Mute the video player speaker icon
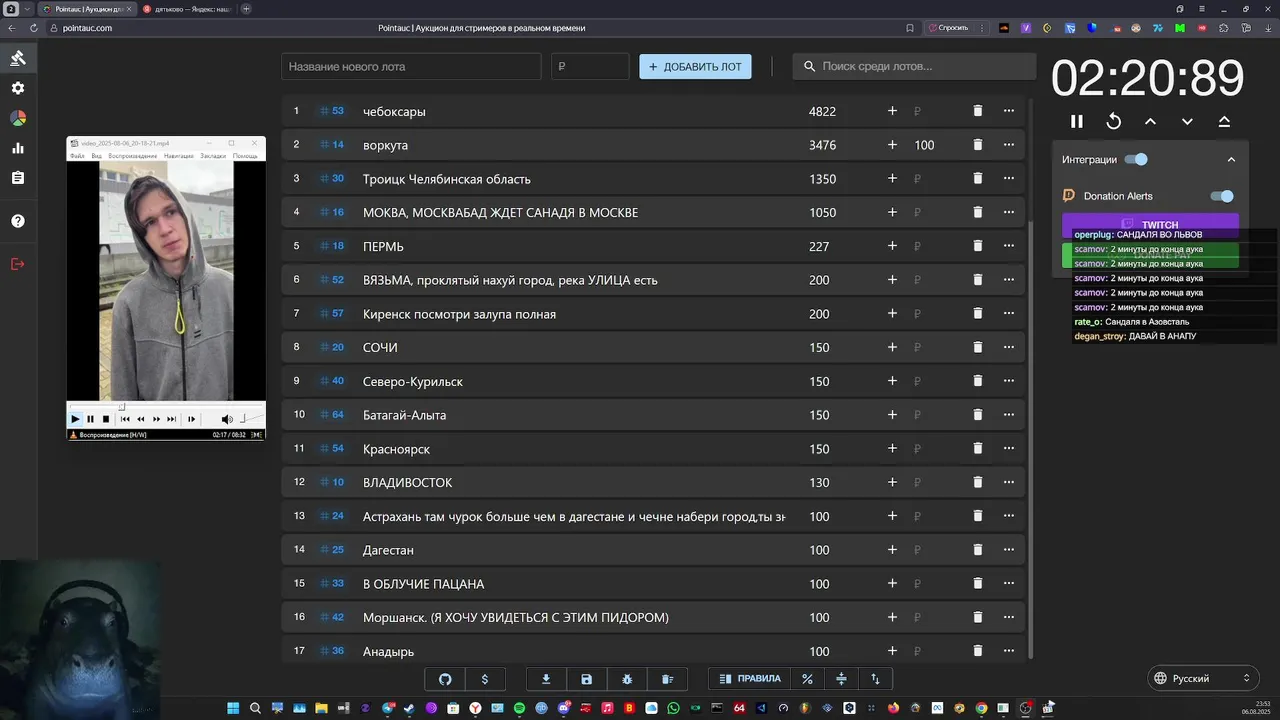 pos(227,419)
